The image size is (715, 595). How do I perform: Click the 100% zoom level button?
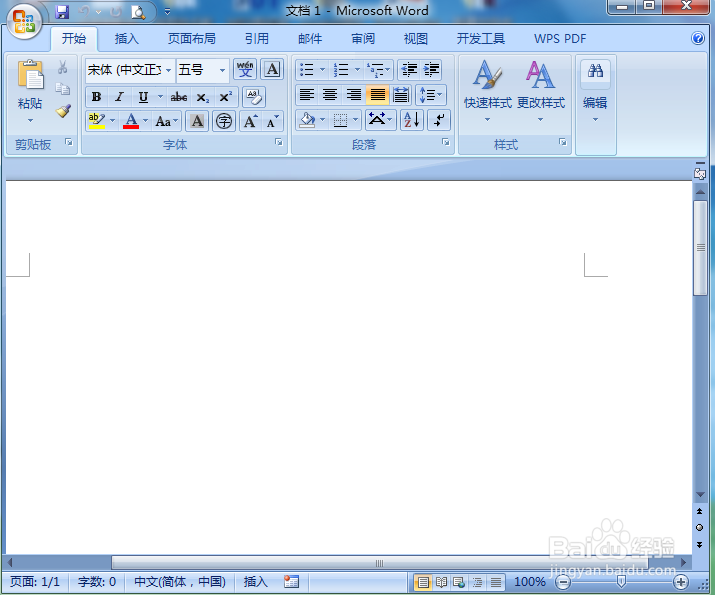coord(529,582)
